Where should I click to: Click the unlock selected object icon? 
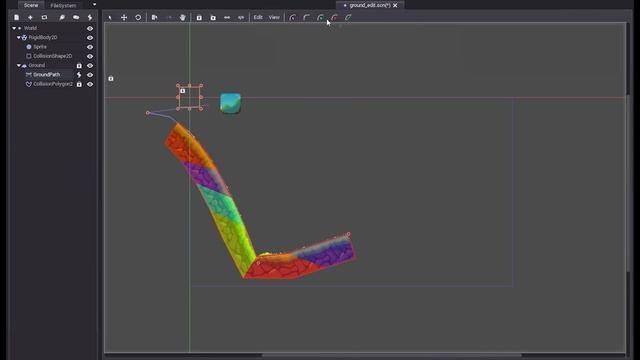tap(213, 18)
